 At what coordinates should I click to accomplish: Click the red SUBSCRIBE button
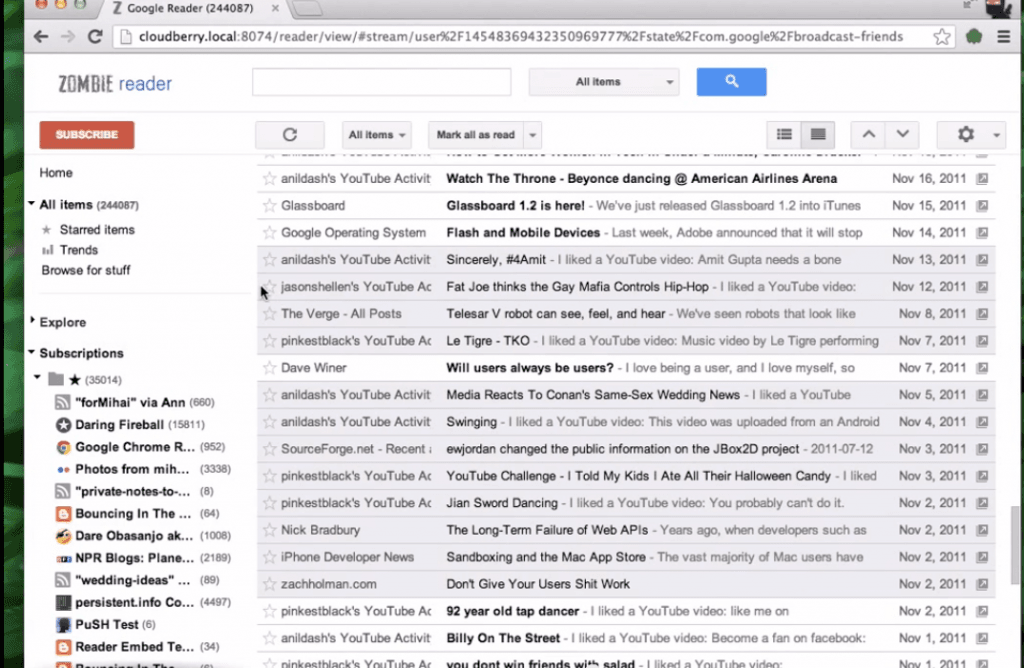coord(87,135)
